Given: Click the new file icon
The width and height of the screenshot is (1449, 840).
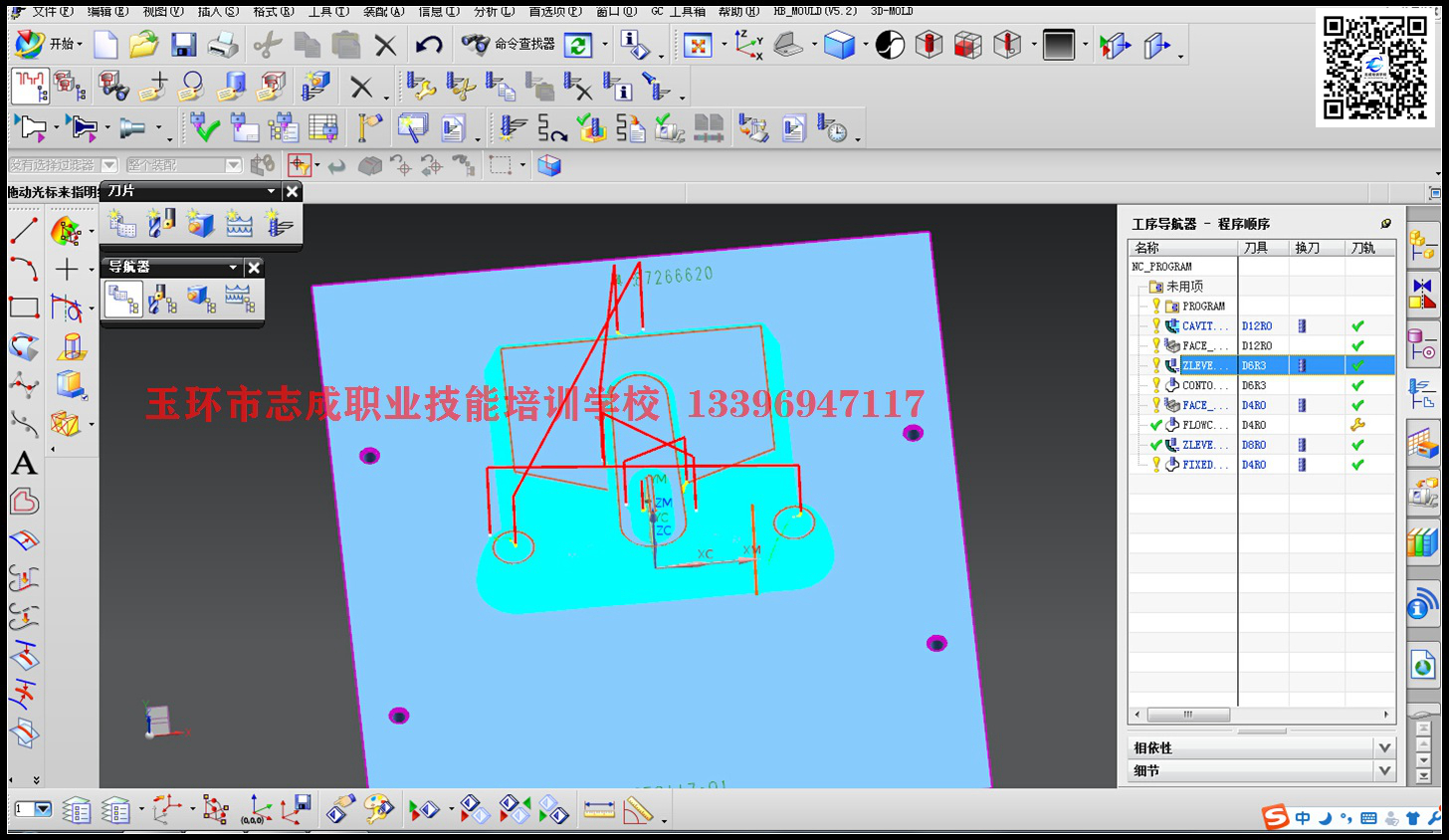Looking at the screenshot, I should pos(105,44).
